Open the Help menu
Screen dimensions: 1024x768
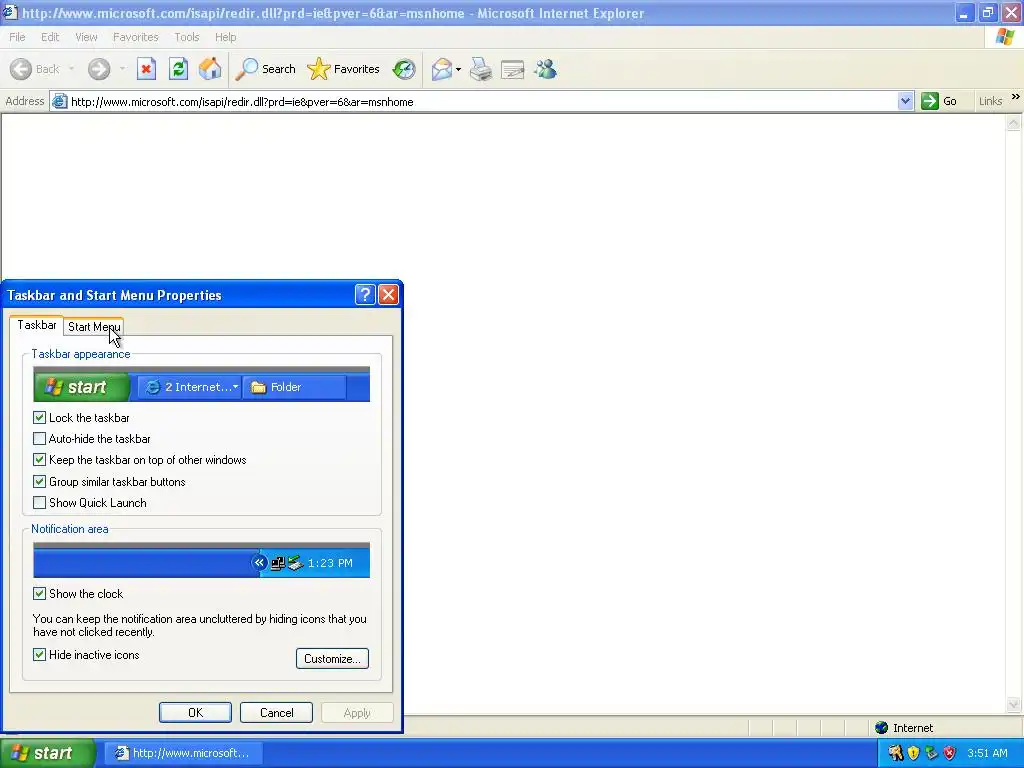pos(225,37)
